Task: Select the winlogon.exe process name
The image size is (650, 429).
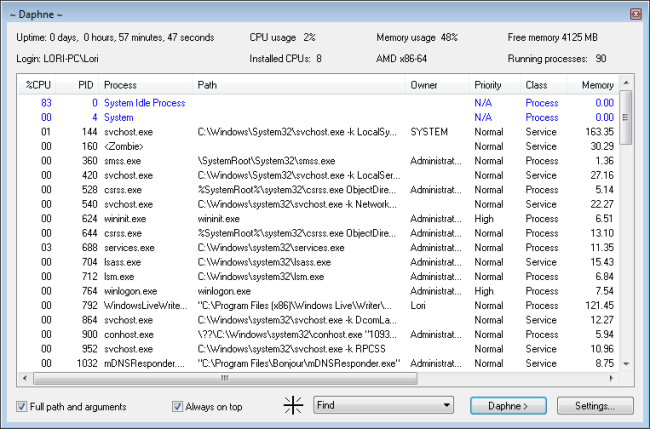Action: click(x=130, y=291)
